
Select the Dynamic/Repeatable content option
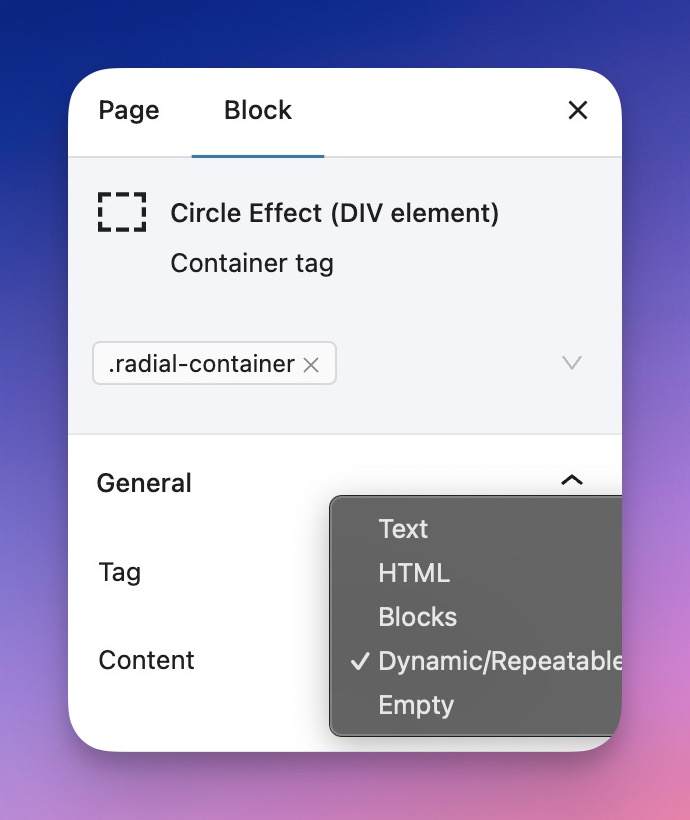click(499, 661)
